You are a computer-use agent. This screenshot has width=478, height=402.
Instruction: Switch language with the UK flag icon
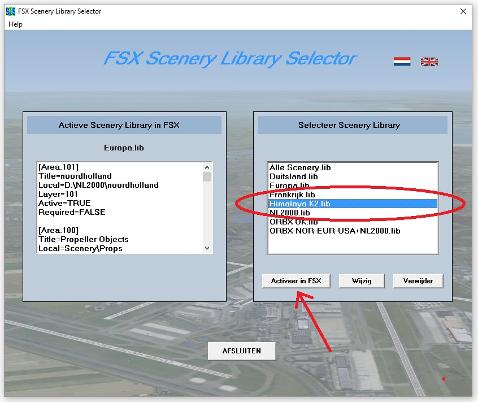(429, 62)
